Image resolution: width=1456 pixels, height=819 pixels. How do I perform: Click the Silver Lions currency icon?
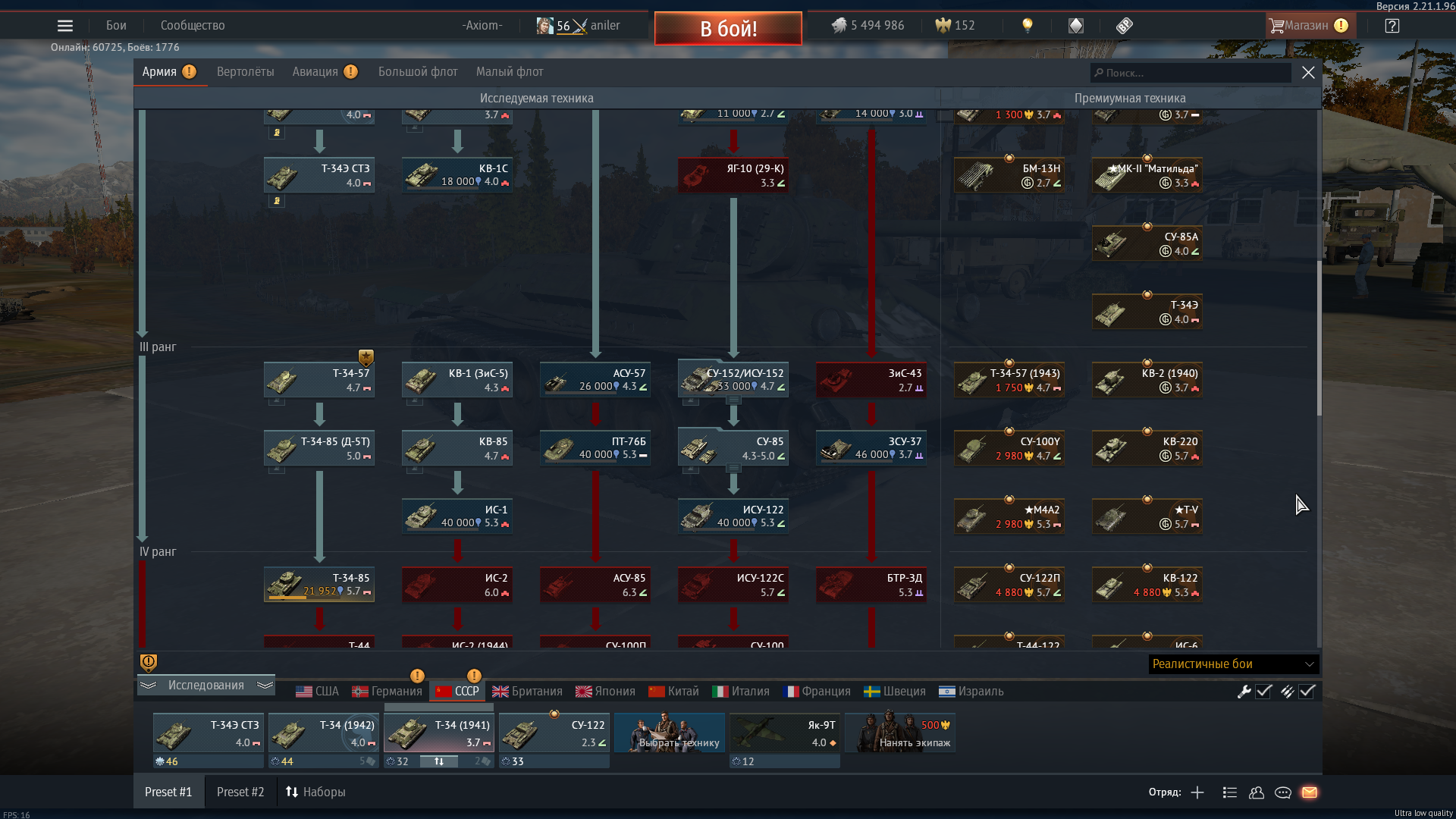pyautogui.click(x=839, y=26)
